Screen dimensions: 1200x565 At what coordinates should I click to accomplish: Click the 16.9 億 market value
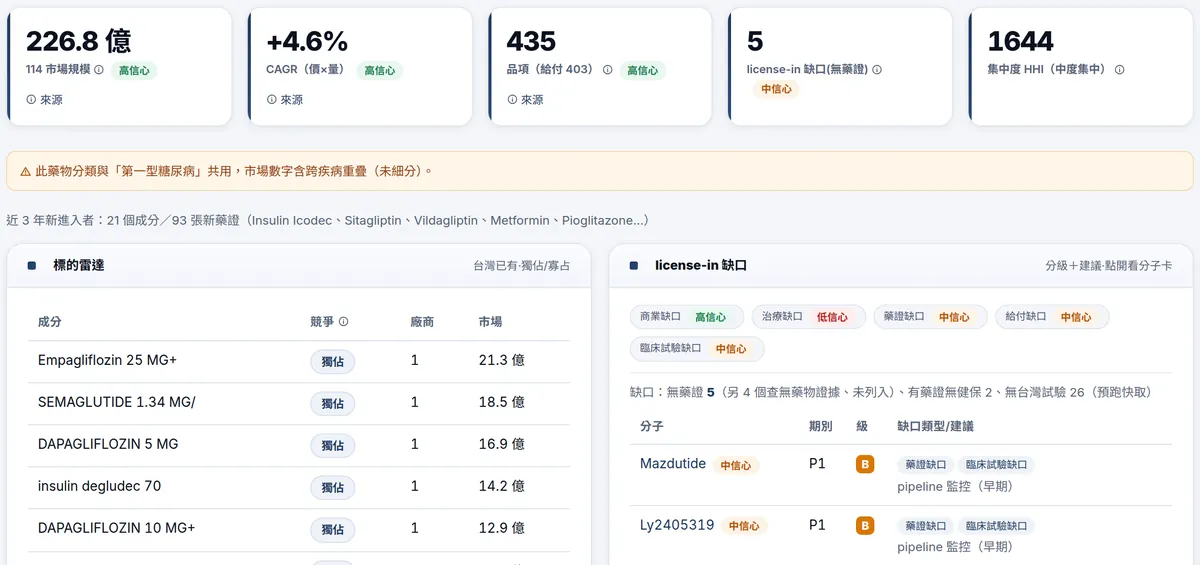pyautogui.click(x=502, y=444)
